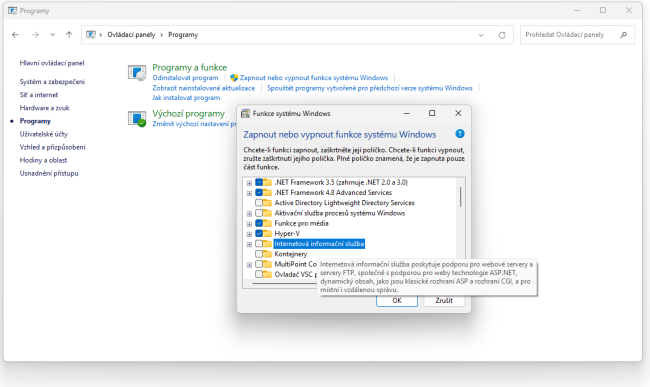Click the Hyper-V folder icon
The height and width of the screenshot is (387, 650).
tap(267, 233)
